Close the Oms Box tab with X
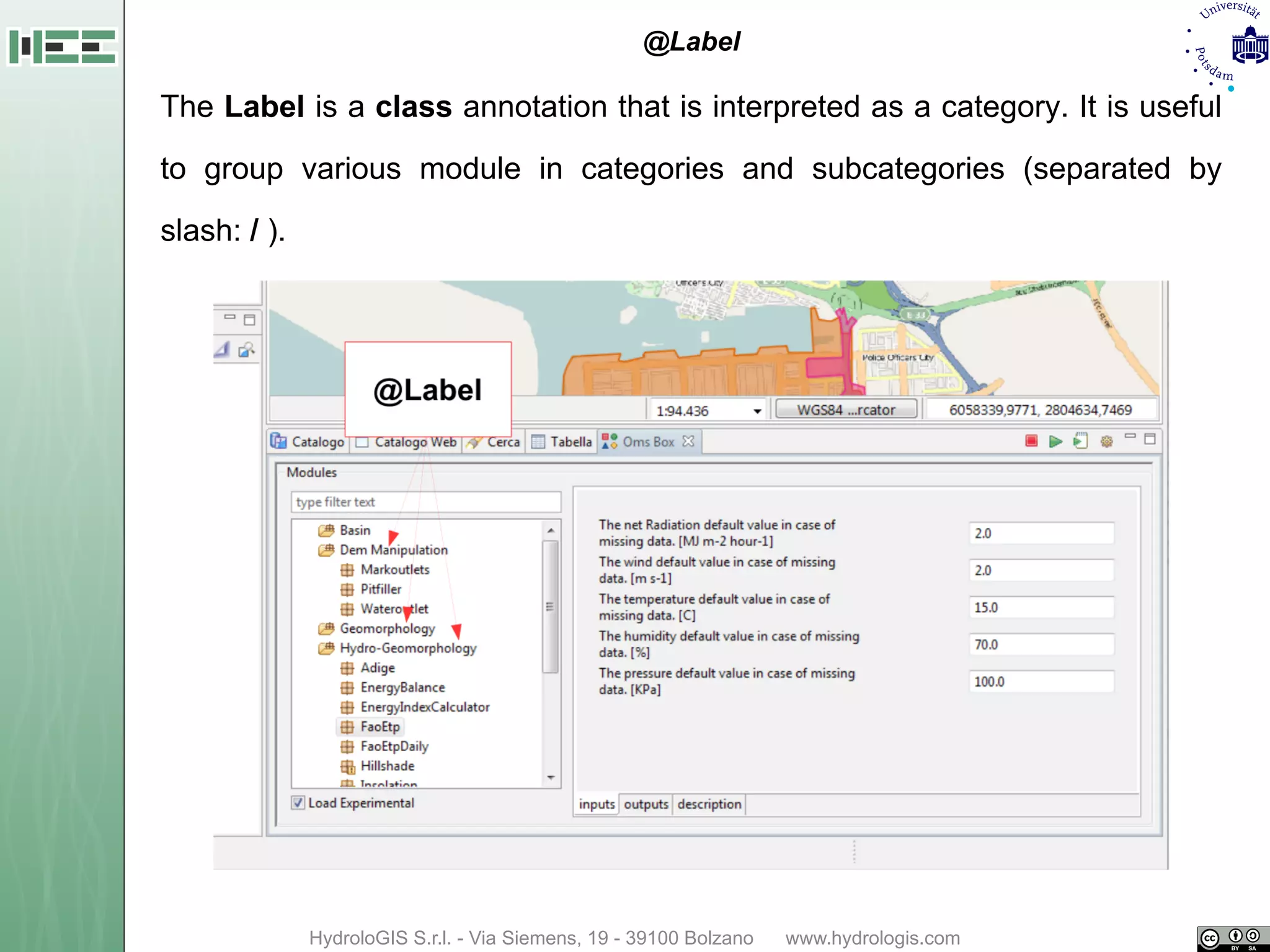 coord(688,441)
